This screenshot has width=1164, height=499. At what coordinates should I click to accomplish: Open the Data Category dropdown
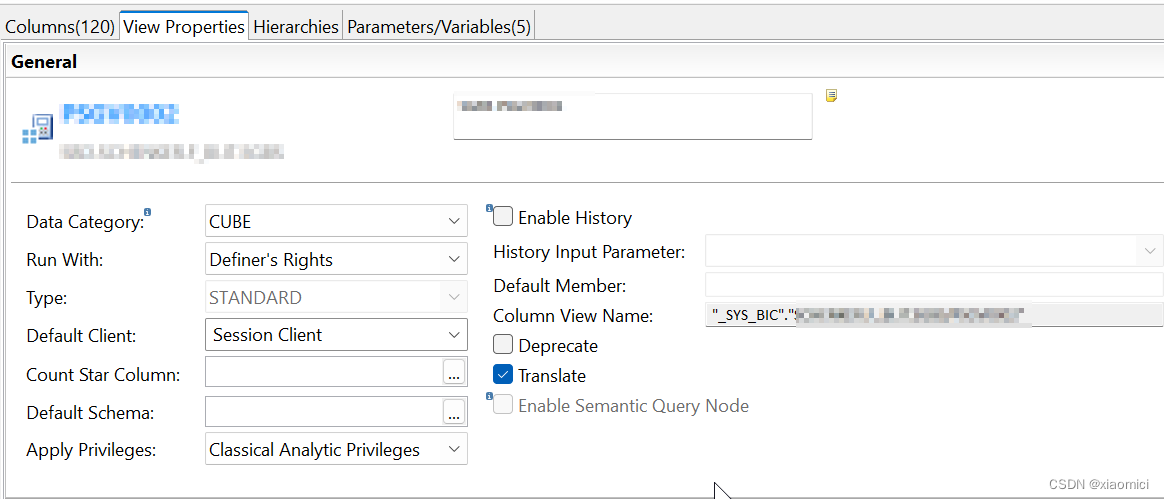click(x=335, y=221)
